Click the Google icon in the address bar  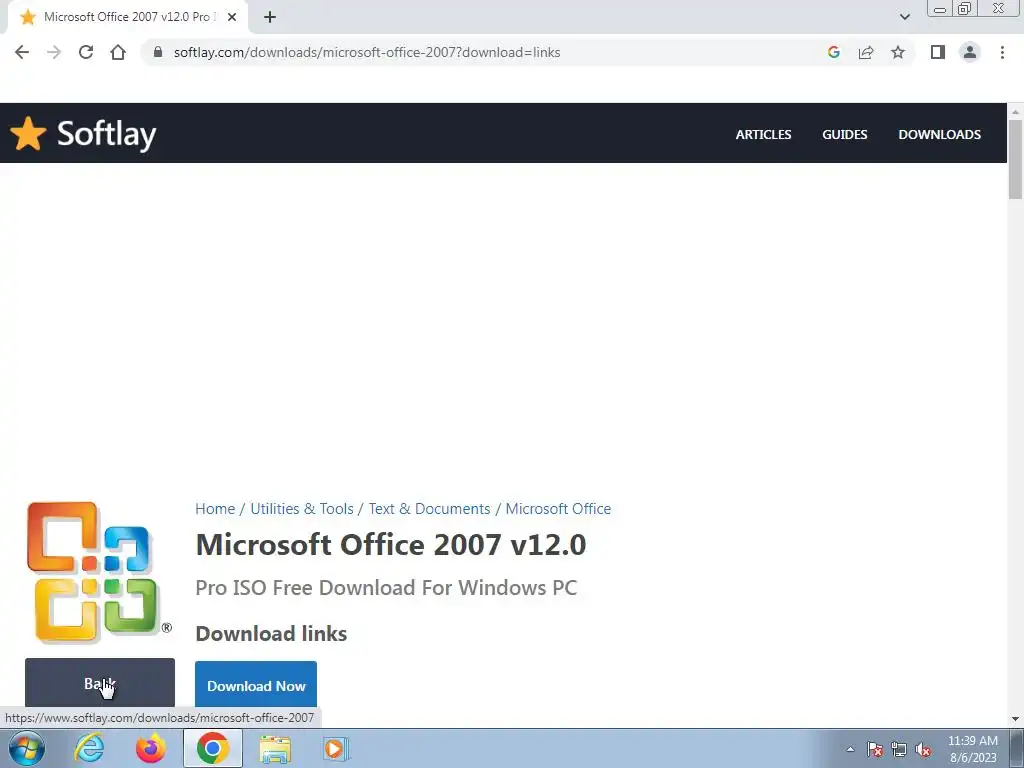[x=833, y=52]
